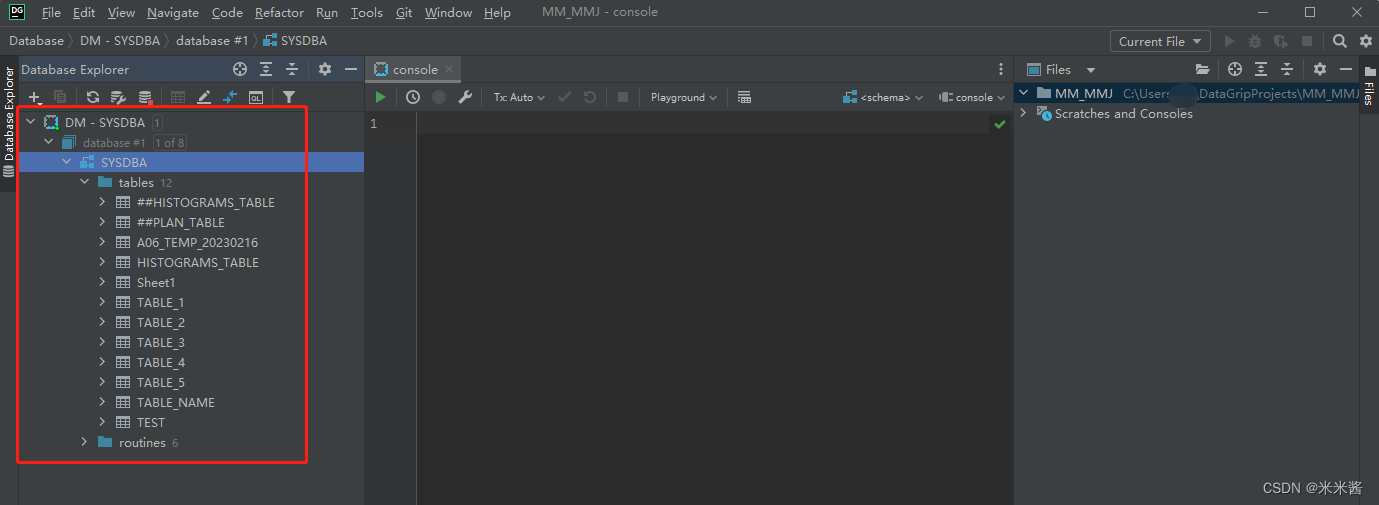Click Select Opened File target icon in Database Explorer
1379x505 pixels.
[x=240, y=69]
